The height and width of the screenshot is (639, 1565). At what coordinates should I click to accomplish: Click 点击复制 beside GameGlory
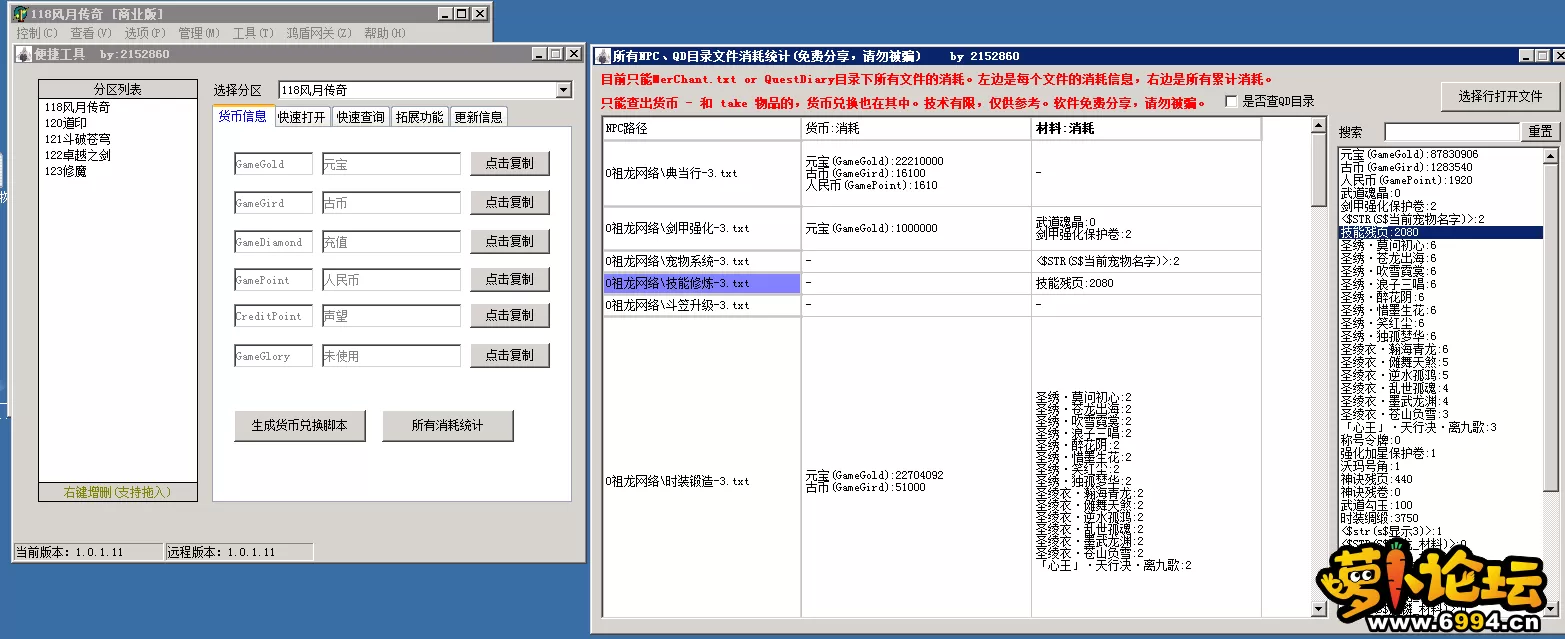coord(510,355)
